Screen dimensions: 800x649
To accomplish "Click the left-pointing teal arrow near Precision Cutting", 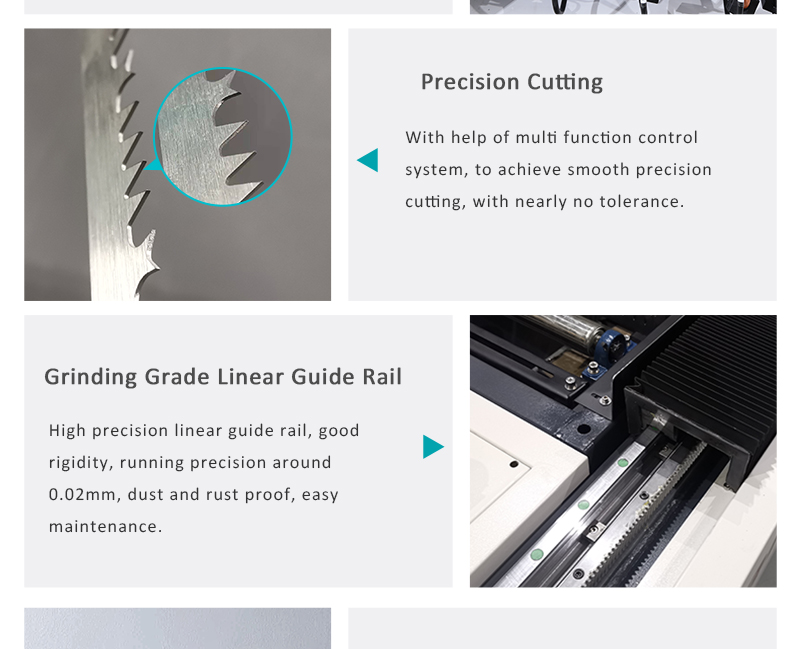I will [x=368, y=160].
